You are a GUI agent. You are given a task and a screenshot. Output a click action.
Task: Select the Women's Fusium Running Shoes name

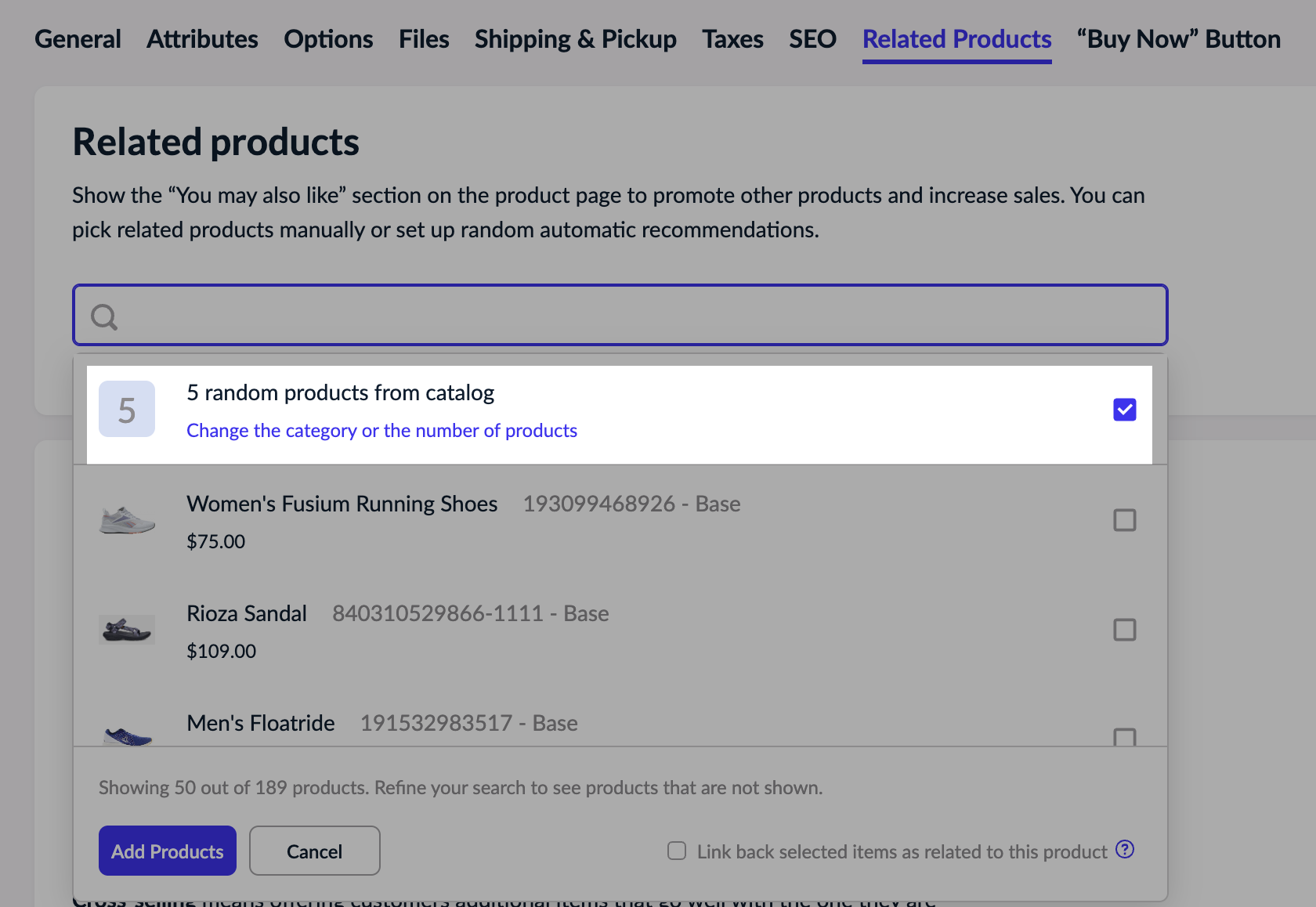pyautogui.click(x=342, y=504)
